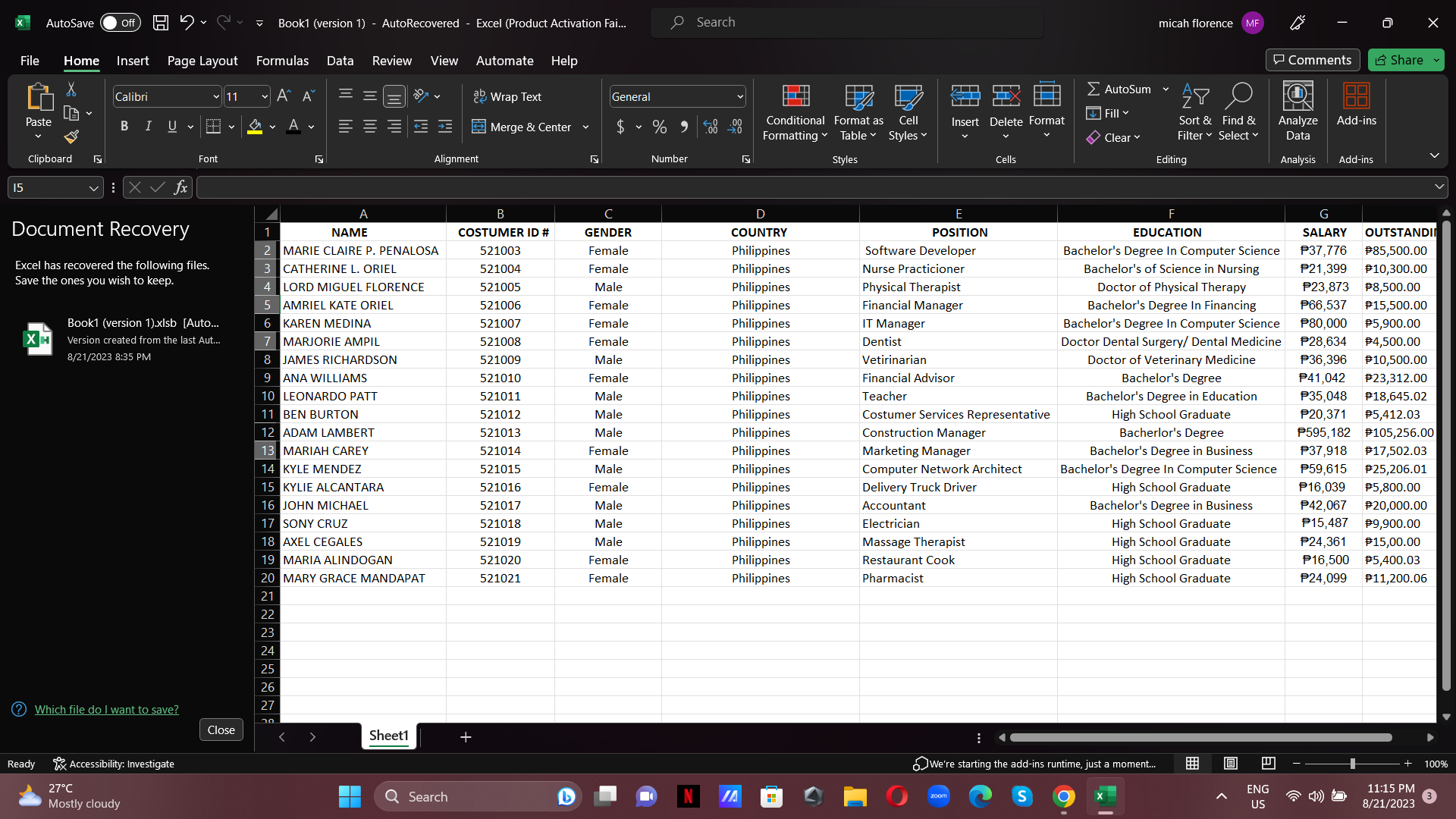Add a new sheet with plus icon
Viewport: 1456px width, 819px height.
point(466,736)
